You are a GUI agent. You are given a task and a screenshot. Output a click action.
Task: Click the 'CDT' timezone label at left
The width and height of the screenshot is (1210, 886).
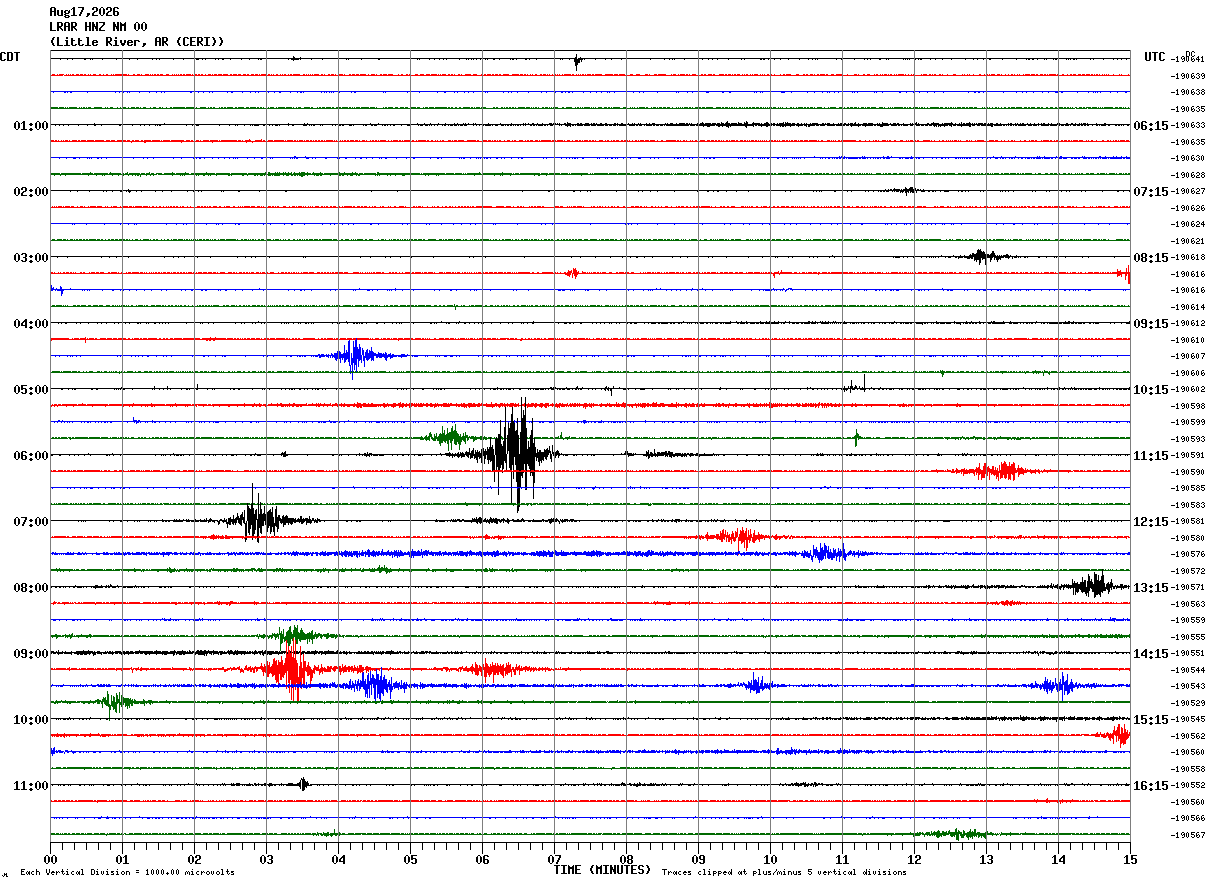pos(10,57)
